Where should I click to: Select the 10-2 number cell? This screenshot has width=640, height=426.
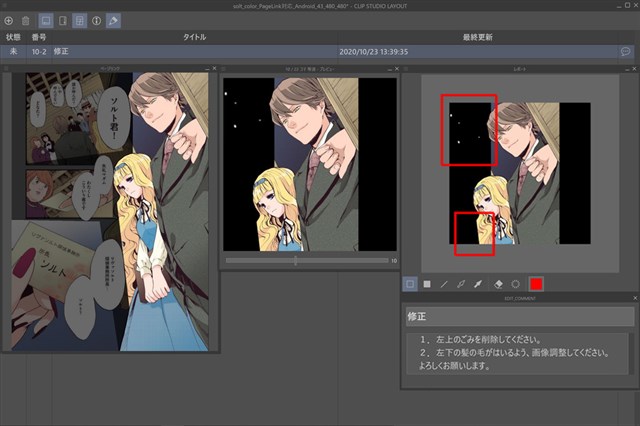pos(39,52)
